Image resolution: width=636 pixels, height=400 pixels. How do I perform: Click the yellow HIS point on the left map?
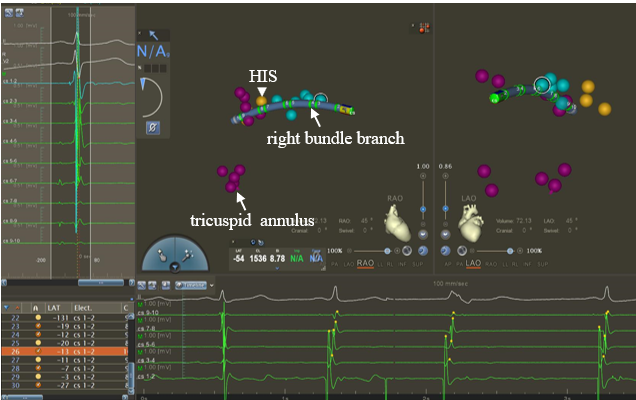pyautogui.click(x=262, y=101)
